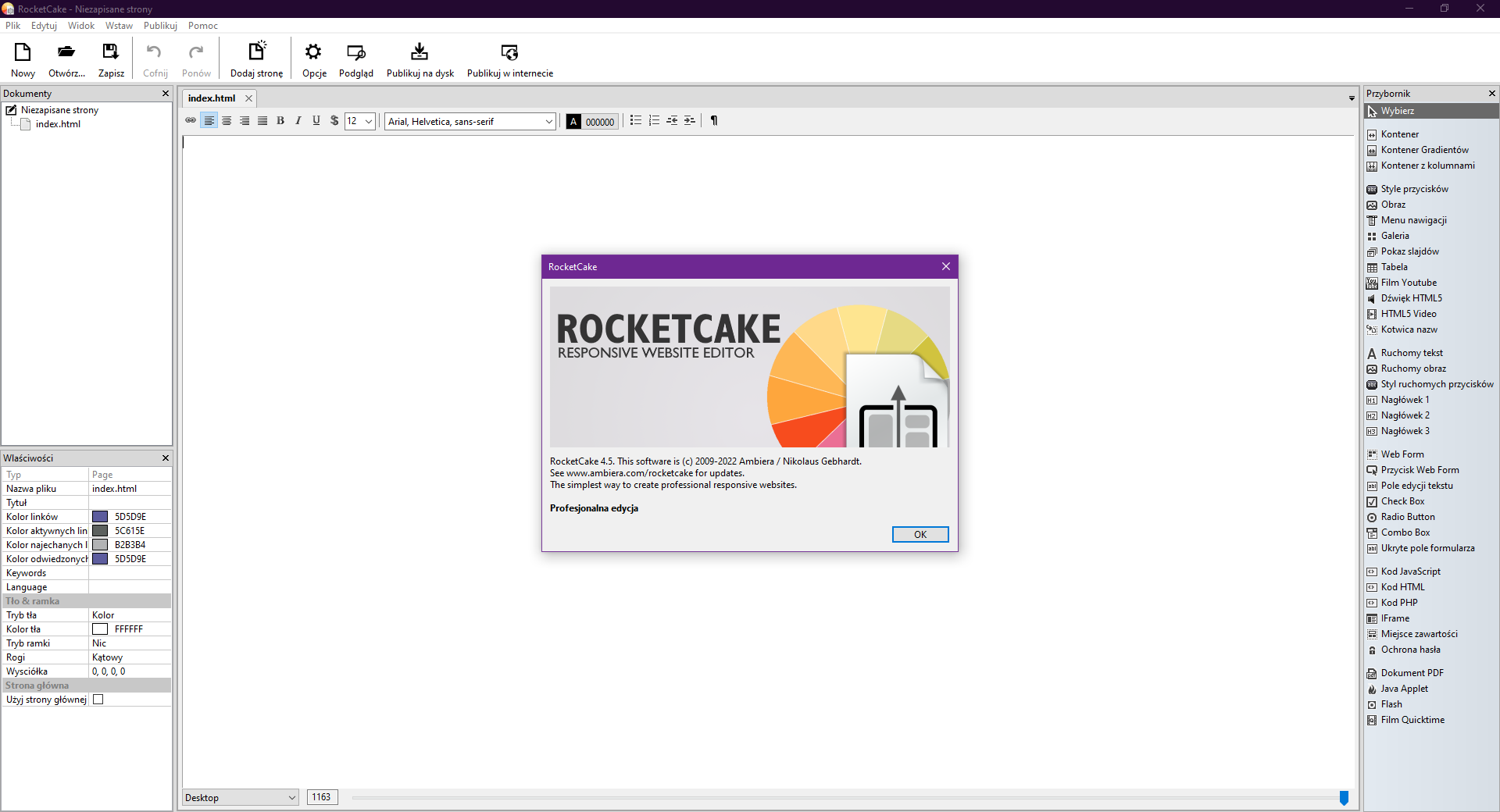This screenshot has height=812, width=1500.
Task: Choose the Kod JavaScript tool
Action: [1410, 572]
